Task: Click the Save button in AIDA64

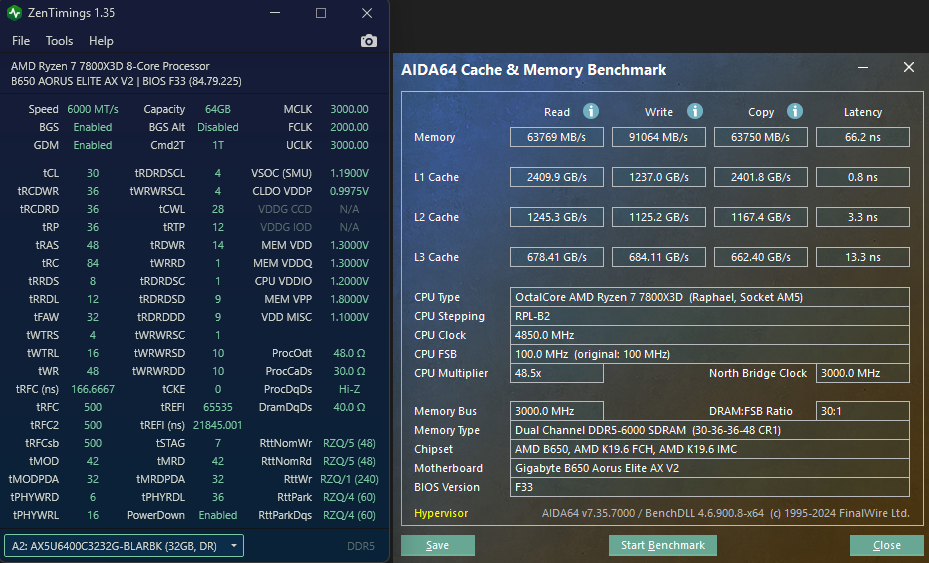Action: coord(437,545)
